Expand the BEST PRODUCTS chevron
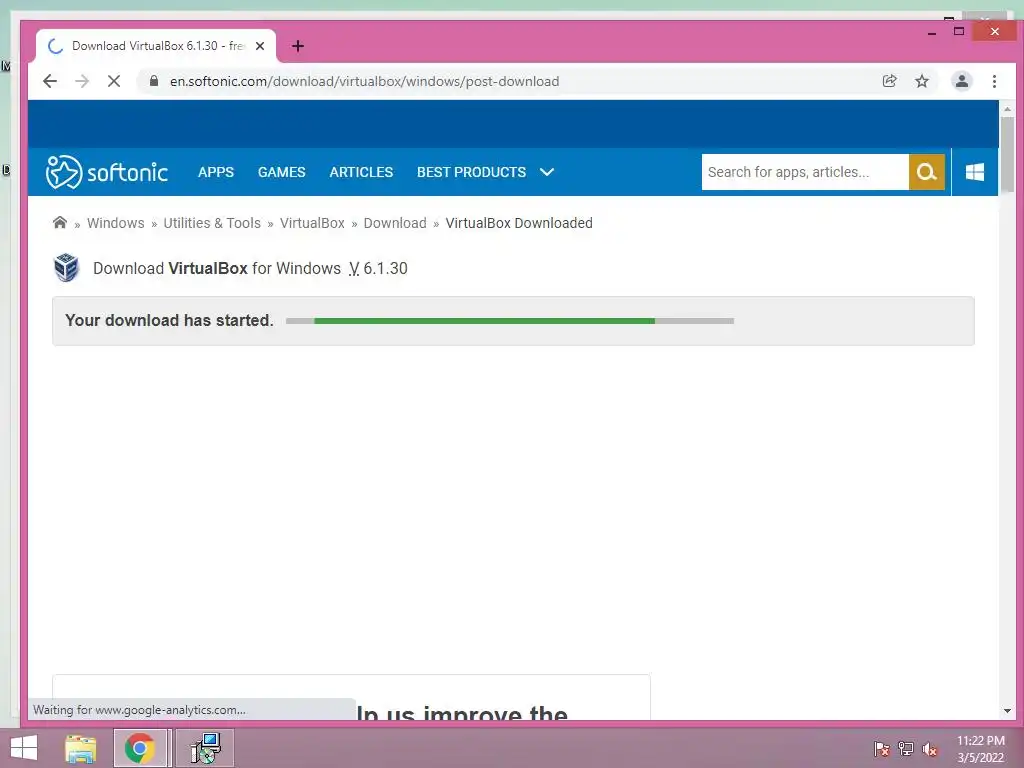This screenshot has height=768, width=1024. click(x=547, y=172)
